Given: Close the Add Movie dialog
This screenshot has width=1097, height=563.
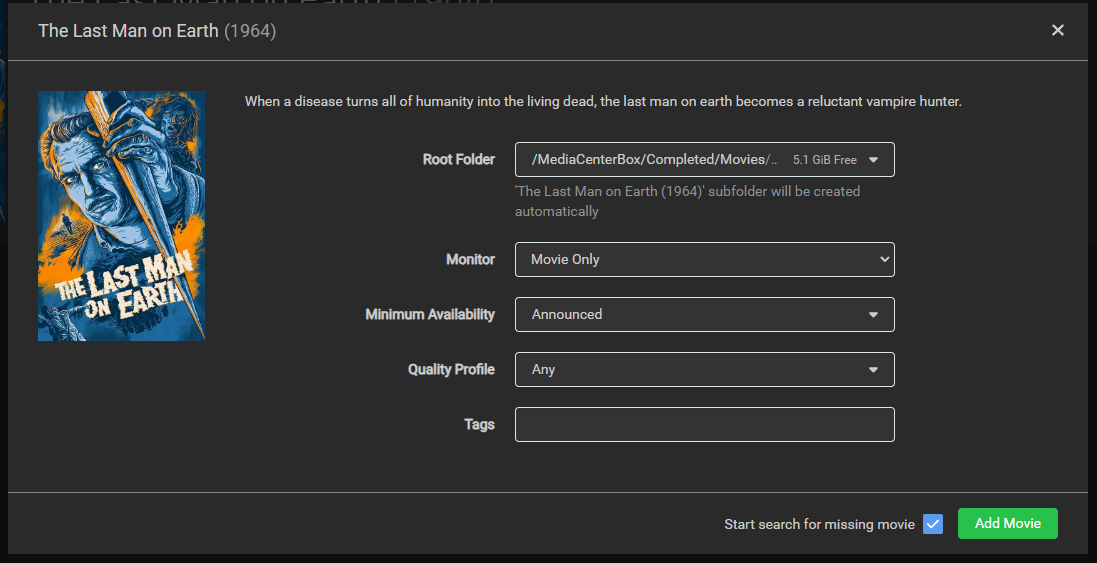Looking at the screenshot, I should (x=1057, y=30).
